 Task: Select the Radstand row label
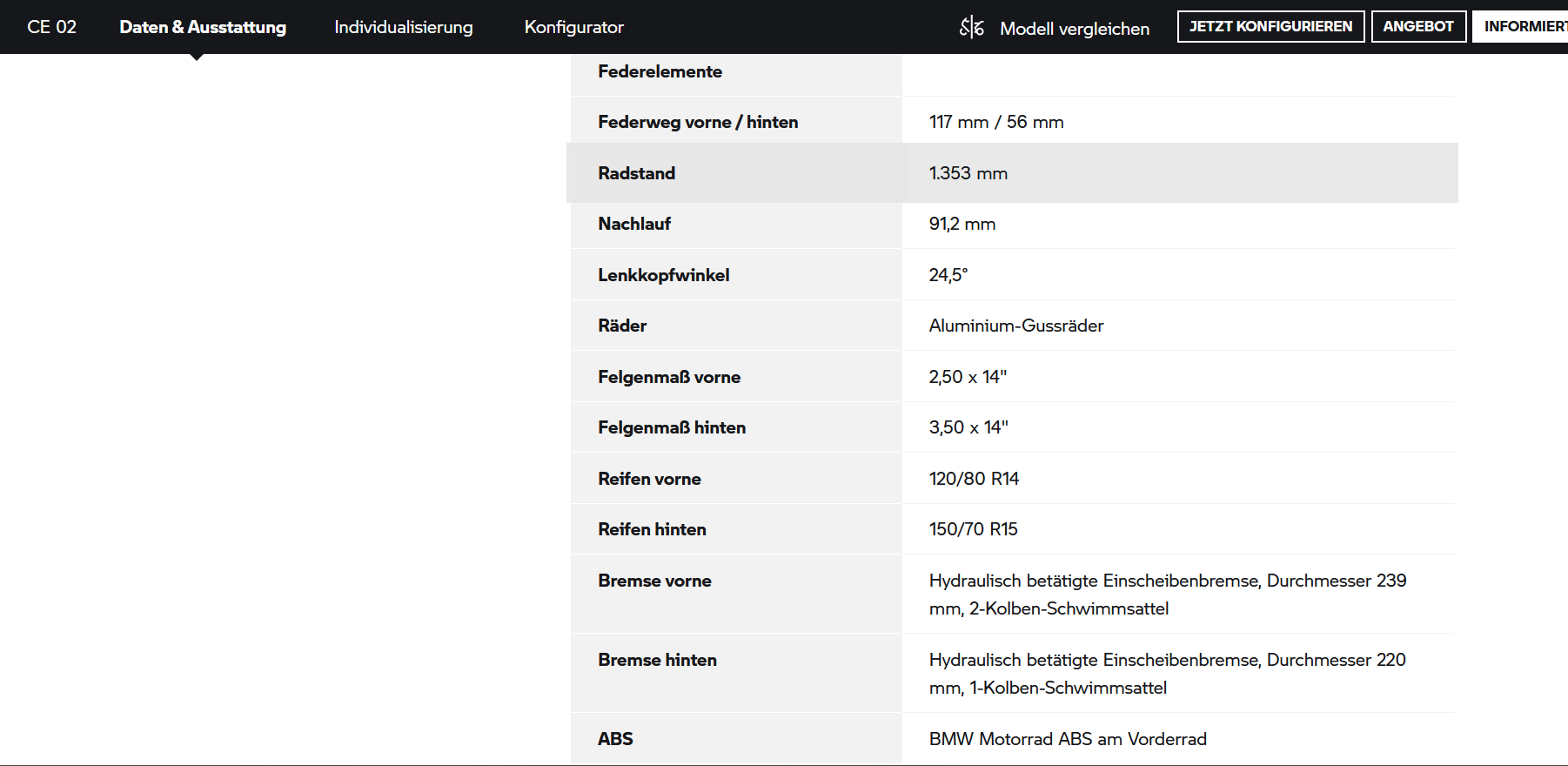636,173
